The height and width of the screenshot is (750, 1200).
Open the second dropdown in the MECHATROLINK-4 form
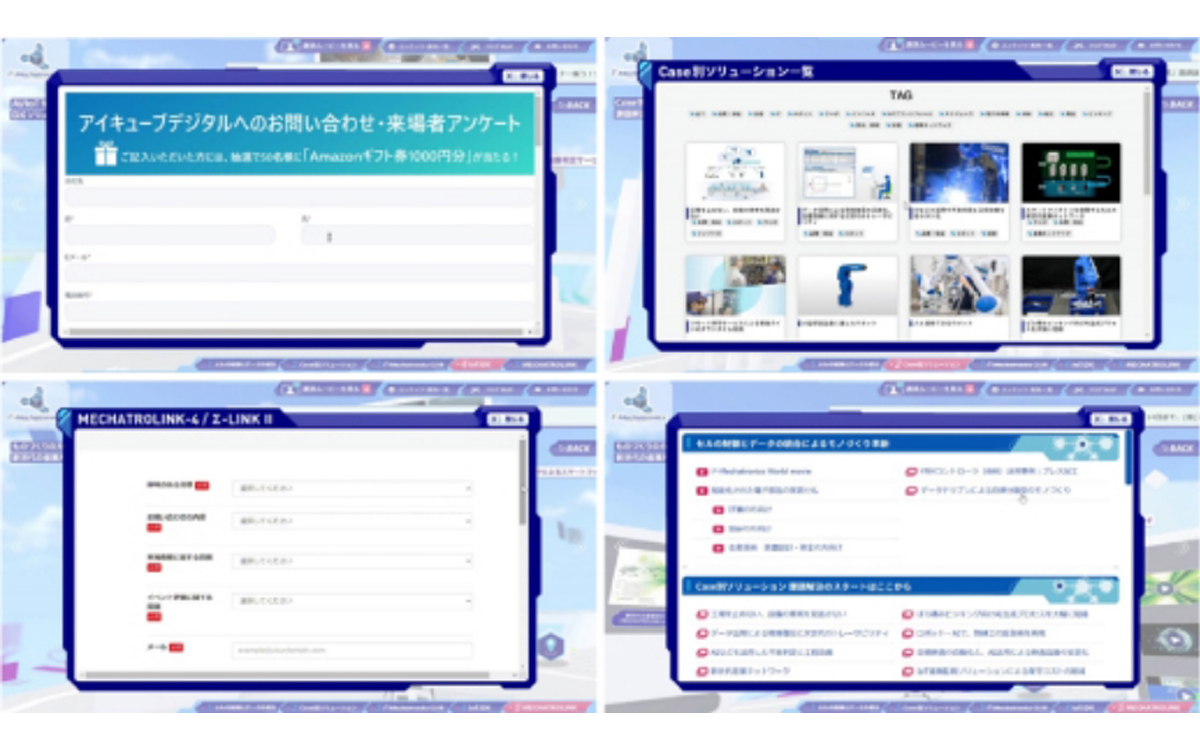coord(351,521)
